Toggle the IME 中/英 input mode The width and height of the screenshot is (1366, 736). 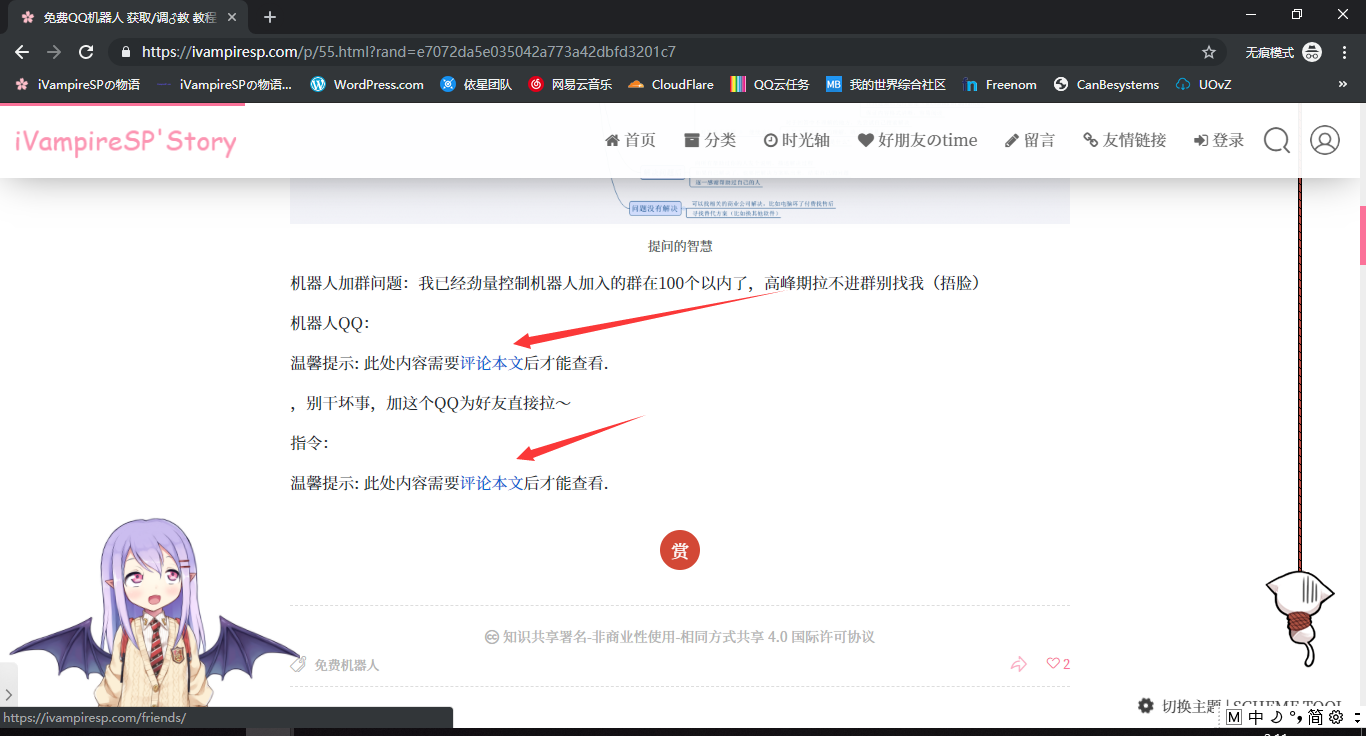[x=1254, y=716]
